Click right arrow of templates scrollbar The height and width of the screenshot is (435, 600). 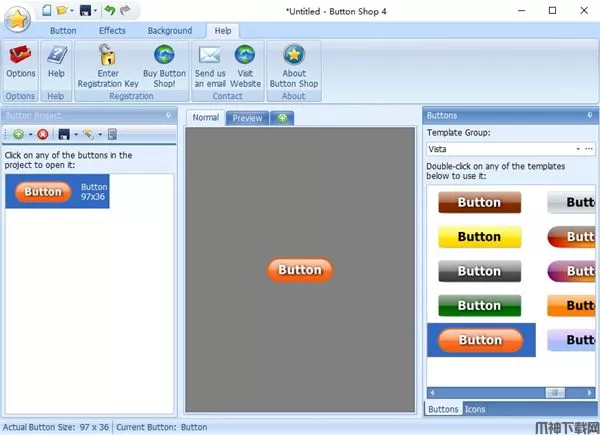tap(590, 393)
